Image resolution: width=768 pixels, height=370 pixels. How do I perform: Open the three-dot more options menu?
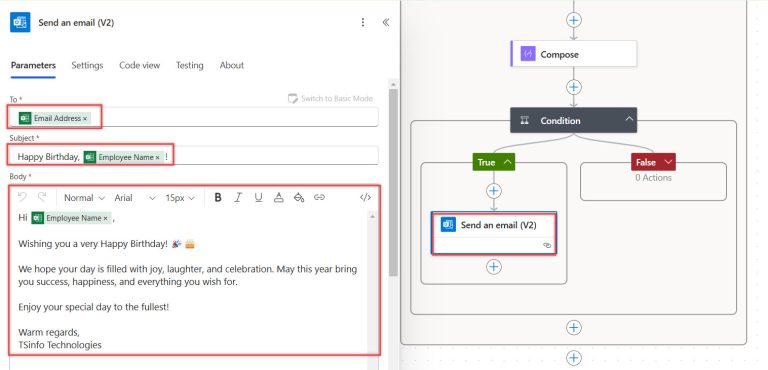362,22
